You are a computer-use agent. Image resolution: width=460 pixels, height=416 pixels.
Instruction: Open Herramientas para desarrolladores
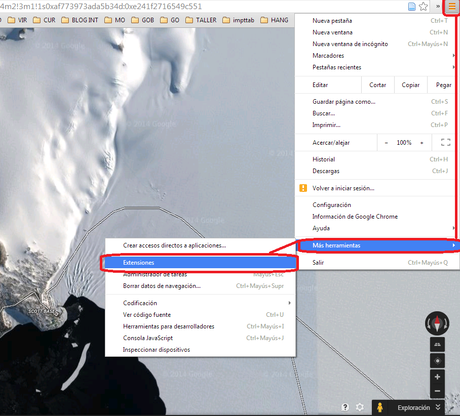(200, 326)
